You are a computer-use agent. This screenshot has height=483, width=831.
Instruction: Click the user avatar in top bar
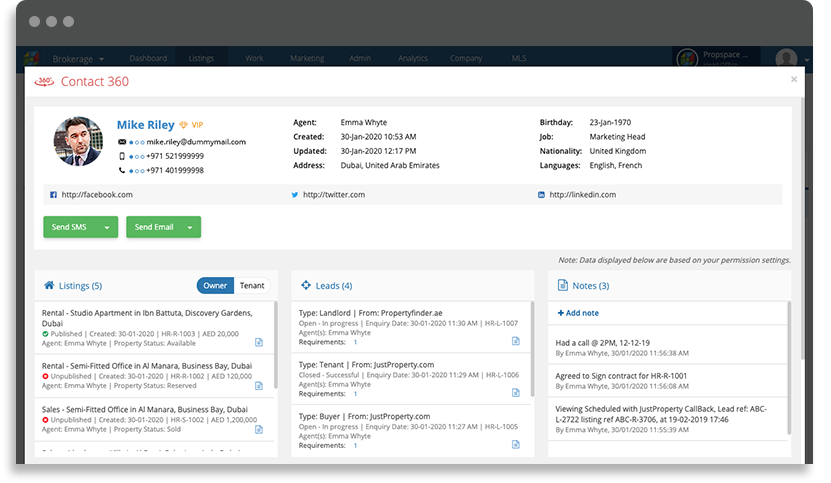coord(786,58)
